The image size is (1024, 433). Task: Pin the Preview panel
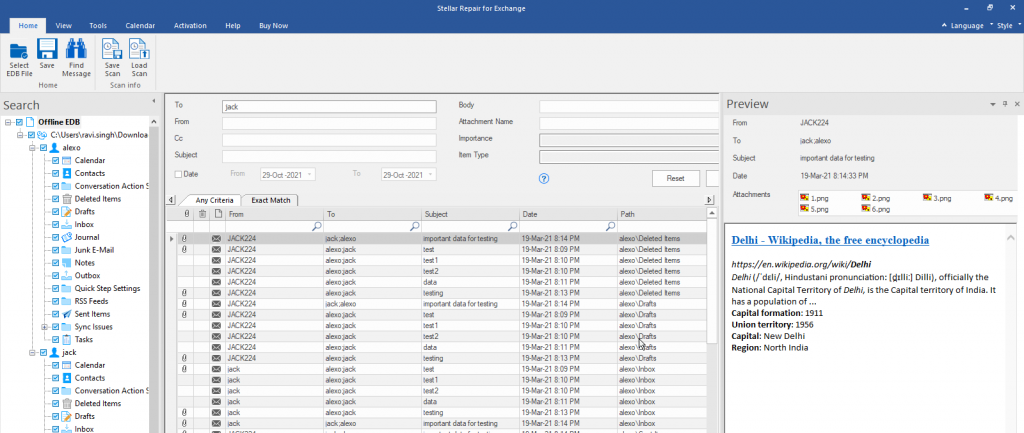coord(1005,104)
